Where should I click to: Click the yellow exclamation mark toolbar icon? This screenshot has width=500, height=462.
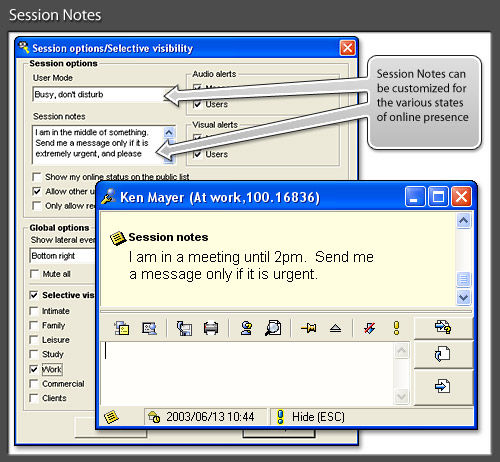pos(396,328)
